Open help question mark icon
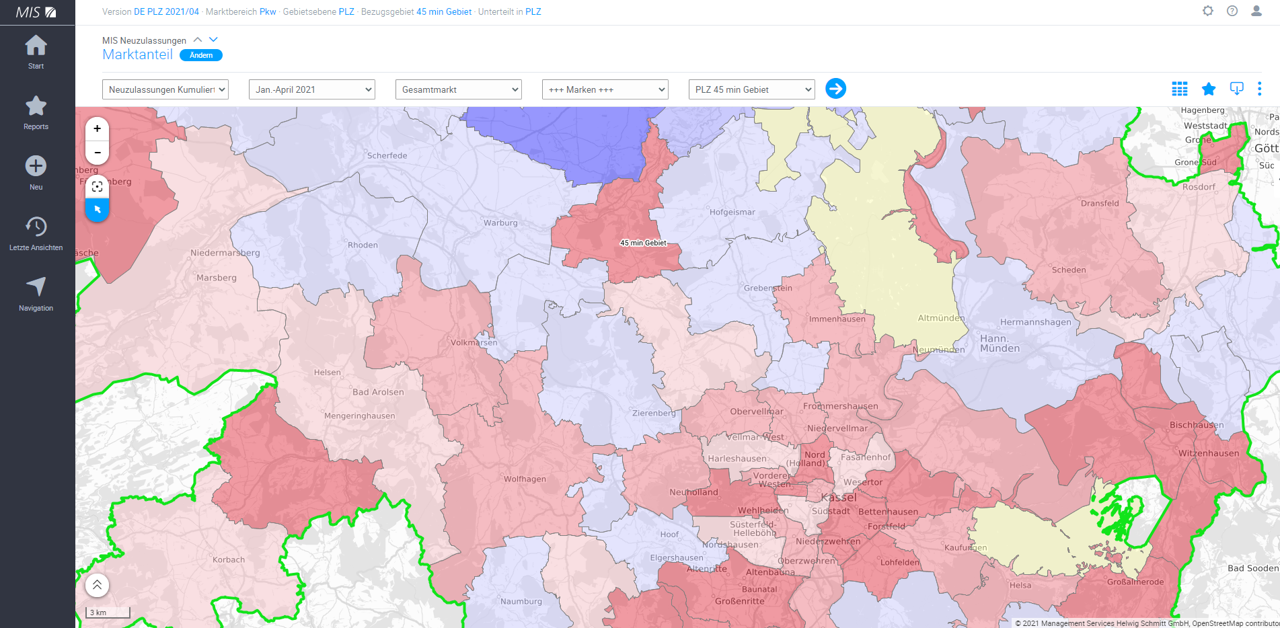1280x628 pixels. tap(1232, 11)
